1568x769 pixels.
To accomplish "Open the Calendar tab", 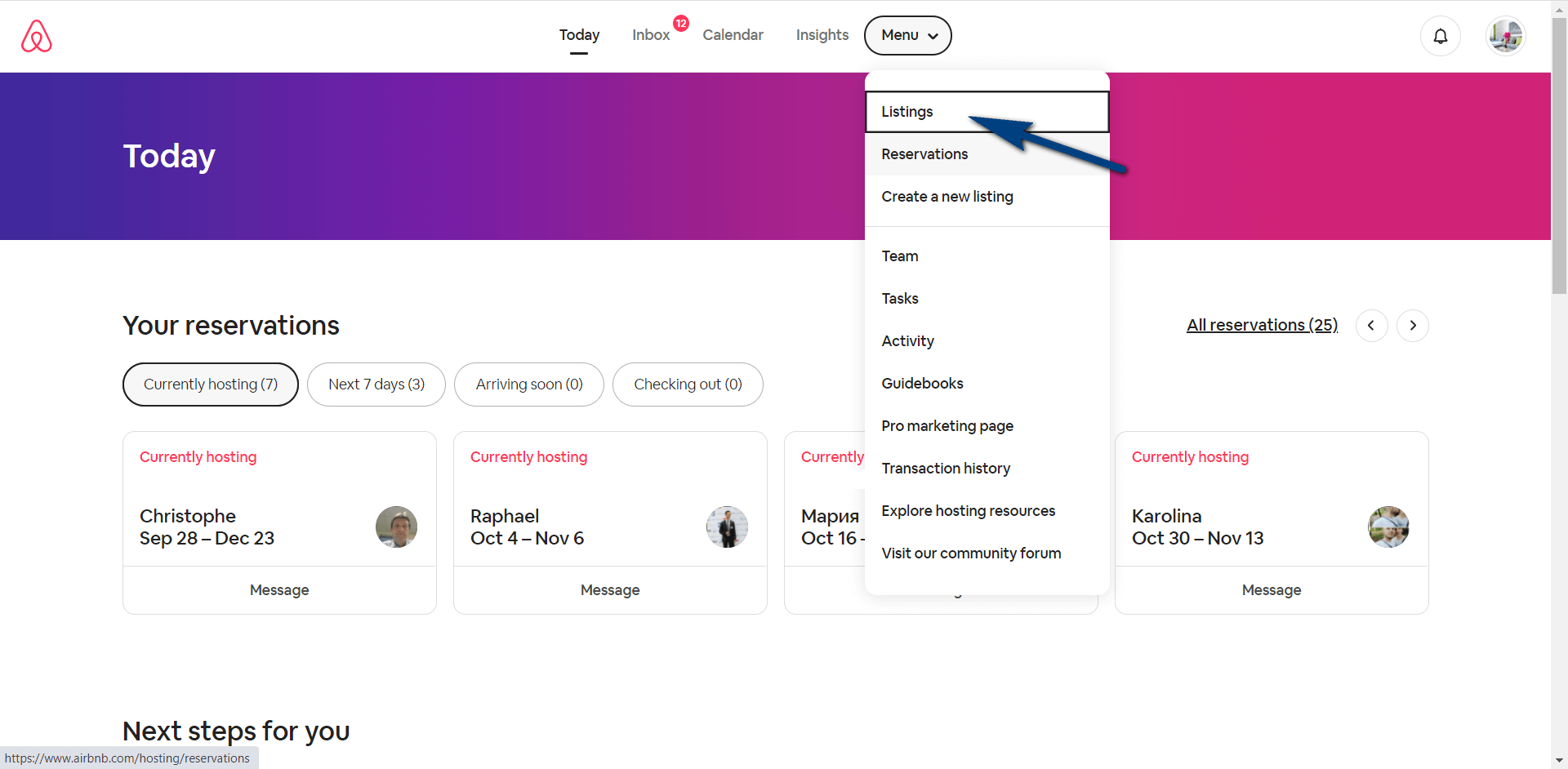I will (733, 35).
